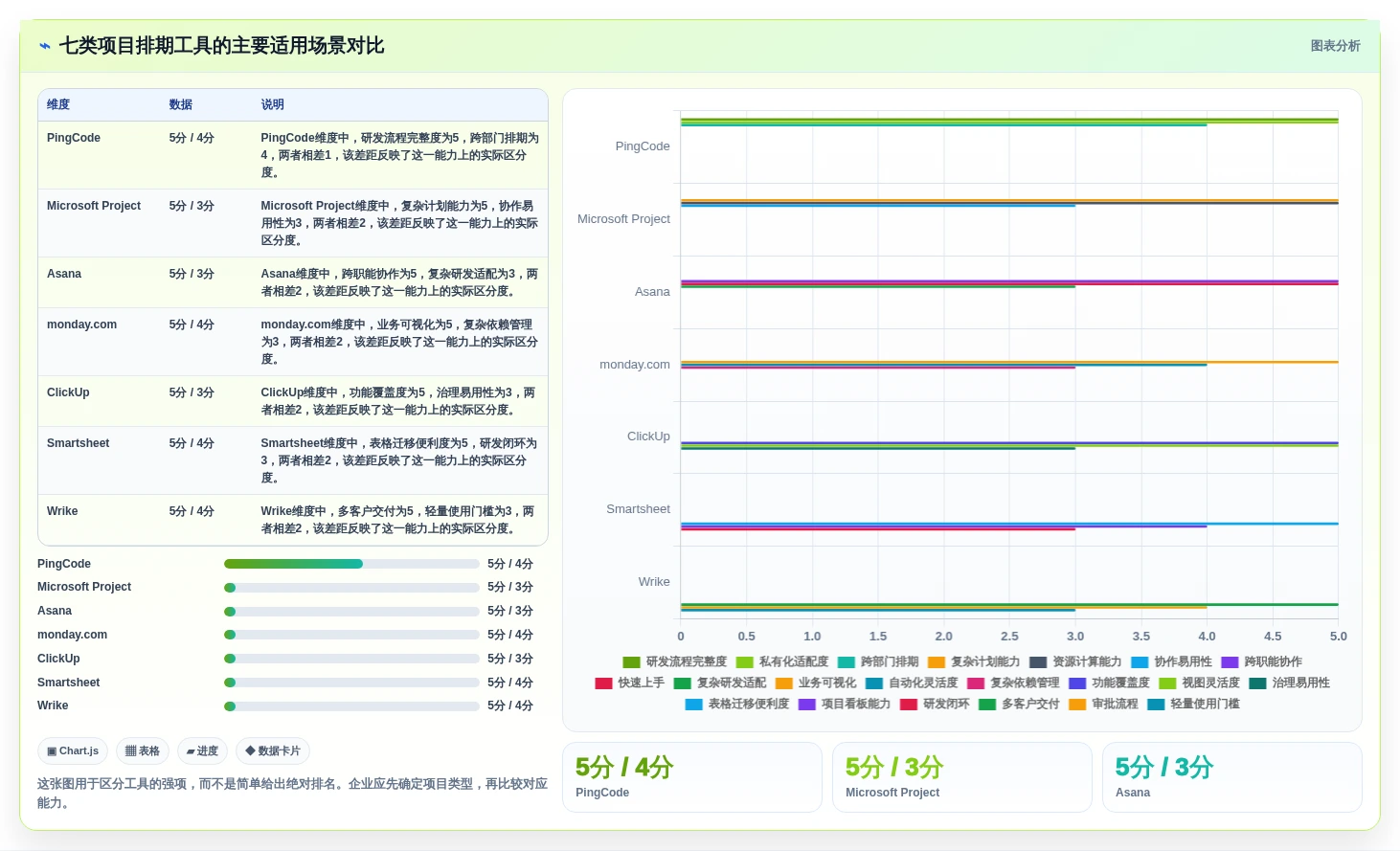Image resolution: width=1400 pixels, height=851 pixels.
Task: Click the 5.0 tick on x-axis
Action: (x=1339, y=637)
